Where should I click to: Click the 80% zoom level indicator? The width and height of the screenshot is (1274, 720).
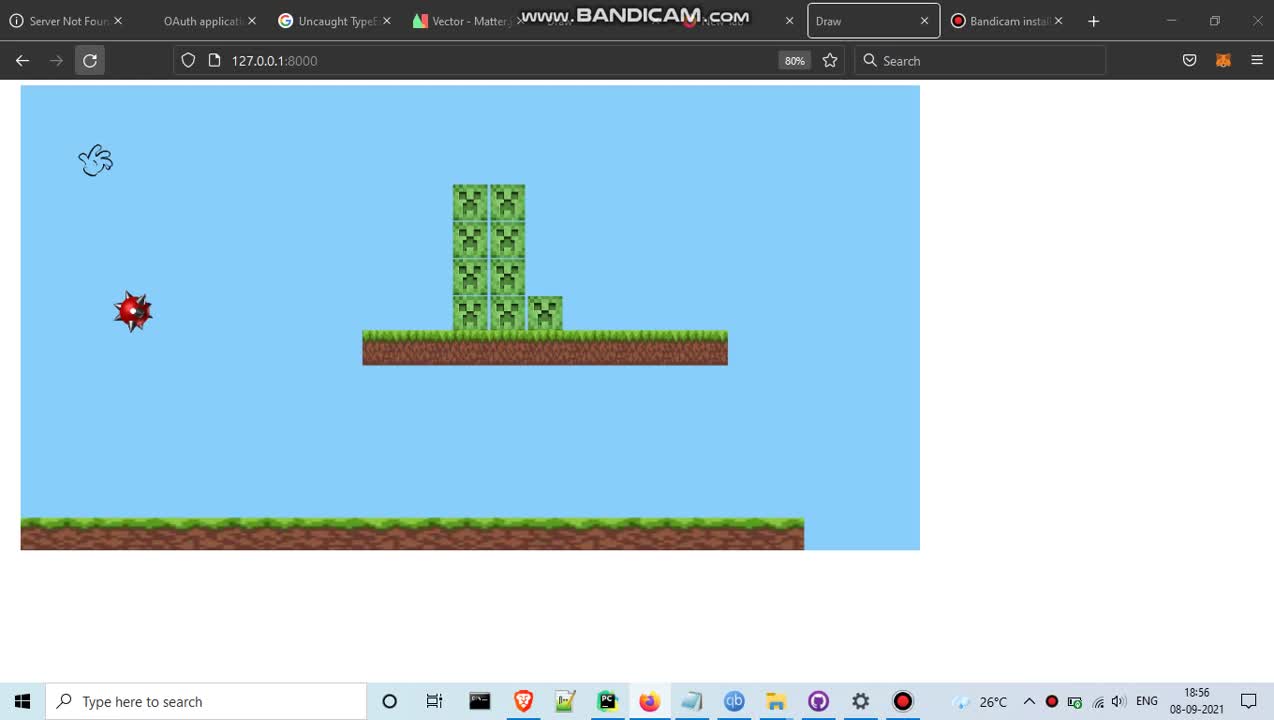[x=794, y=61]
